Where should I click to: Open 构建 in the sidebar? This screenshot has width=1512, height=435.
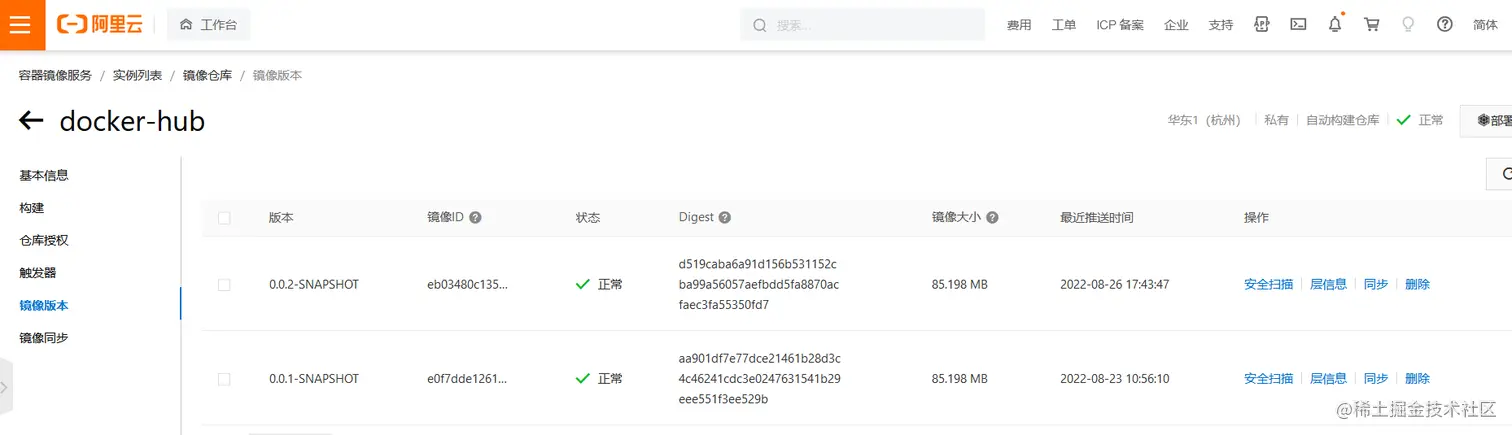click(x=32, y=208)
